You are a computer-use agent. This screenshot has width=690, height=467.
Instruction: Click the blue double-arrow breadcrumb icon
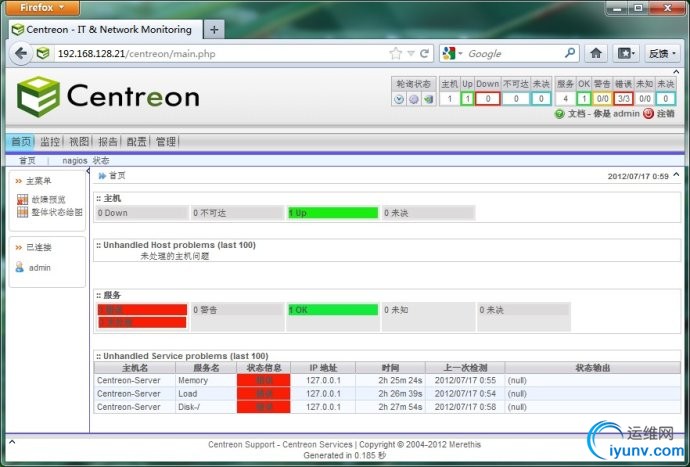click(102, 176)
